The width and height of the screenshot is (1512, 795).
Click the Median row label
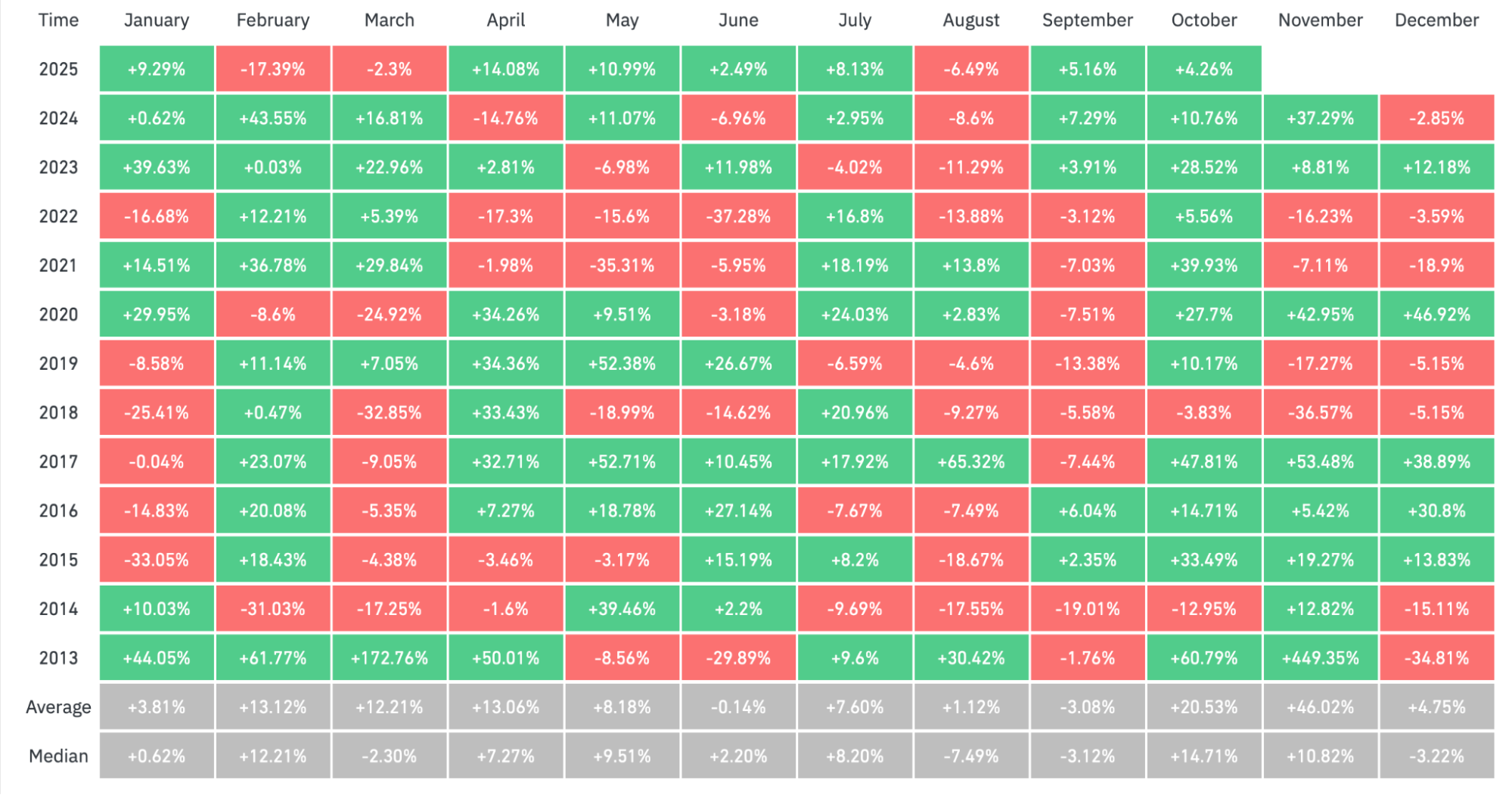click(58, 756)
